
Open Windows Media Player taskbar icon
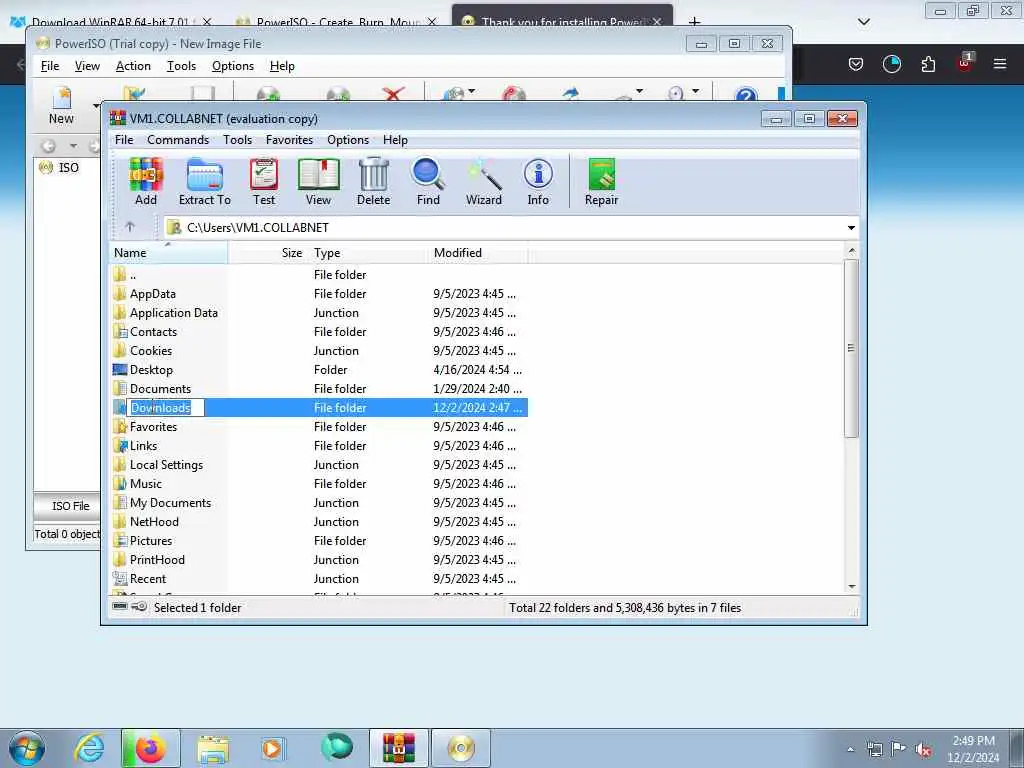point(272,748)
